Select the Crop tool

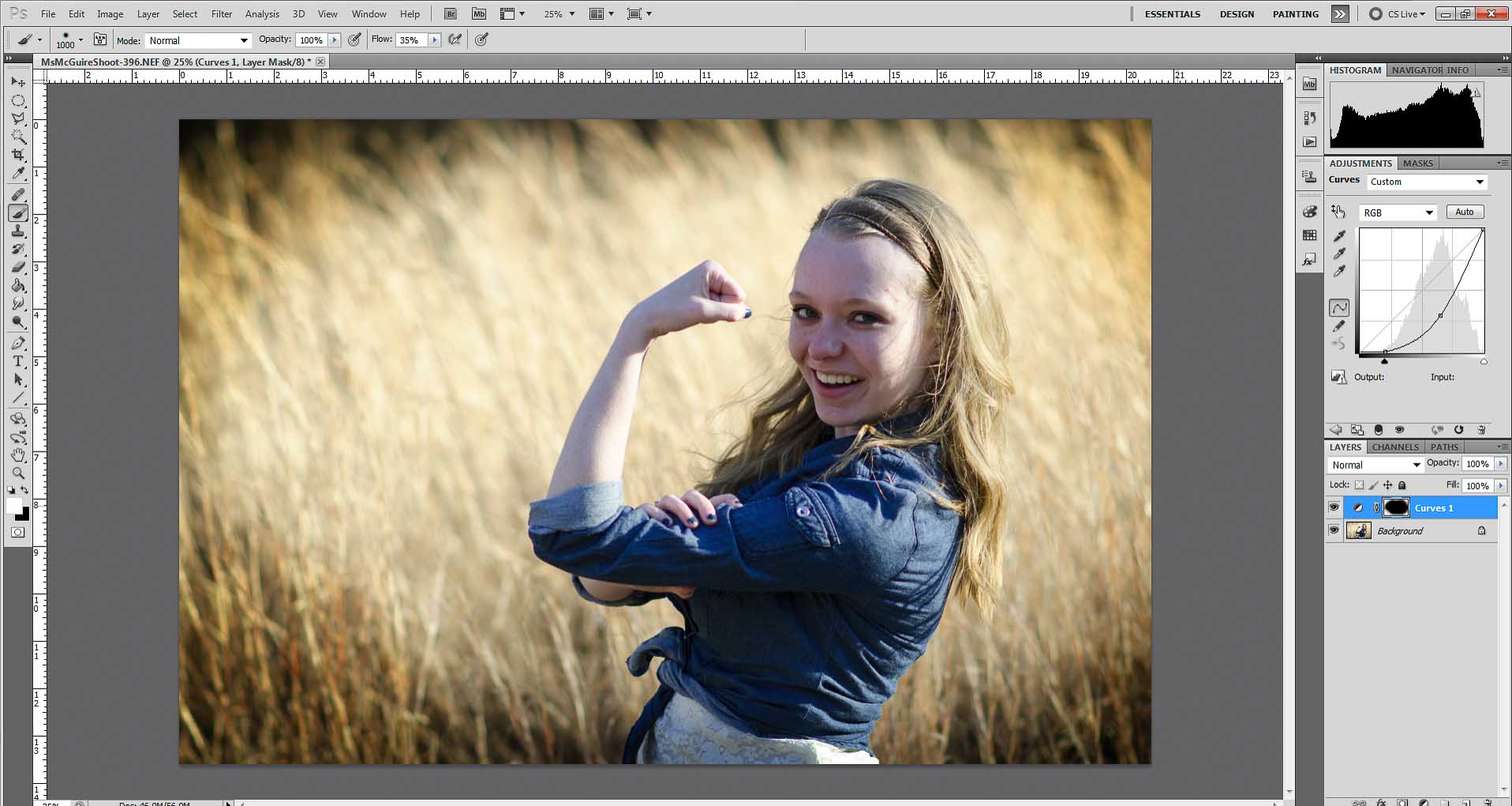point(18,156)
